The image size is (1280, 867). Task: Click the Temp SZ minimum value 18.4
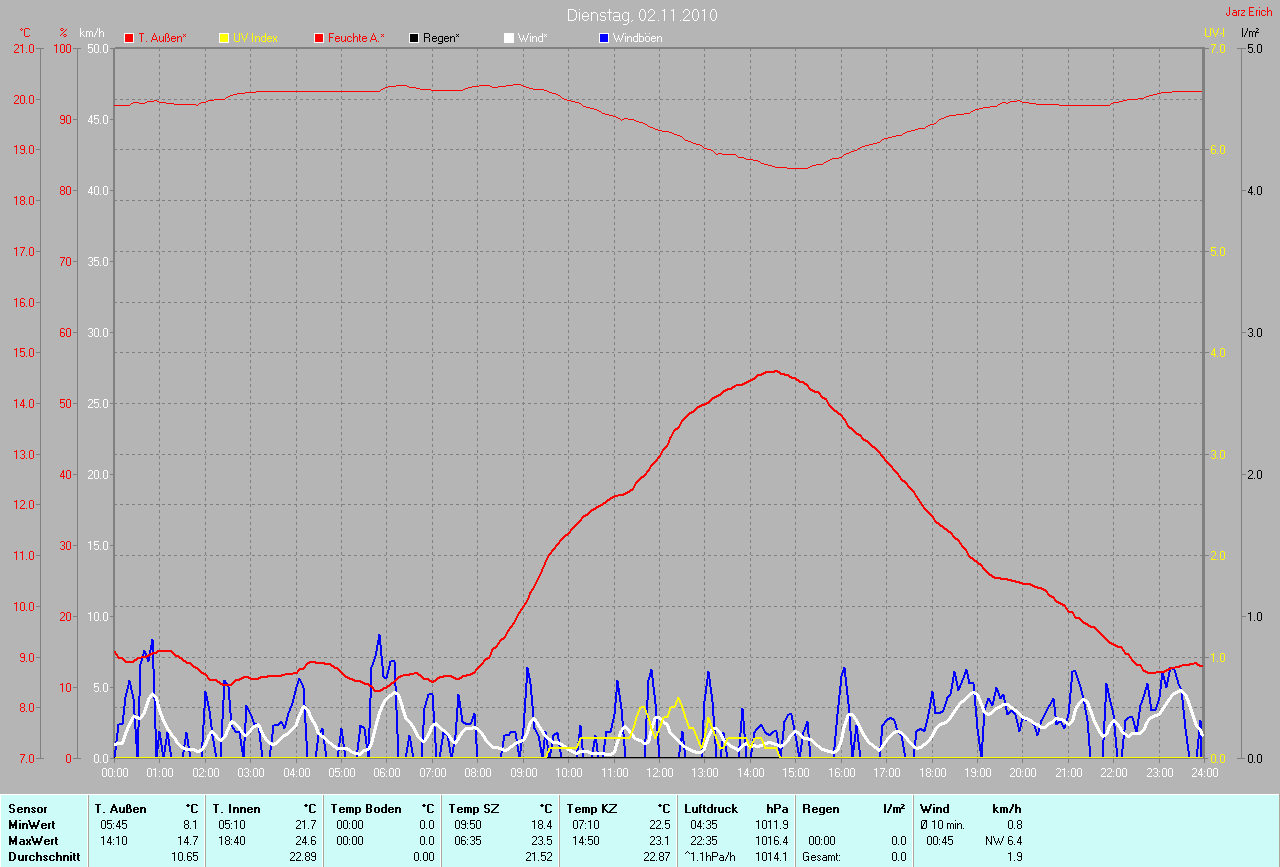[542, 825]
